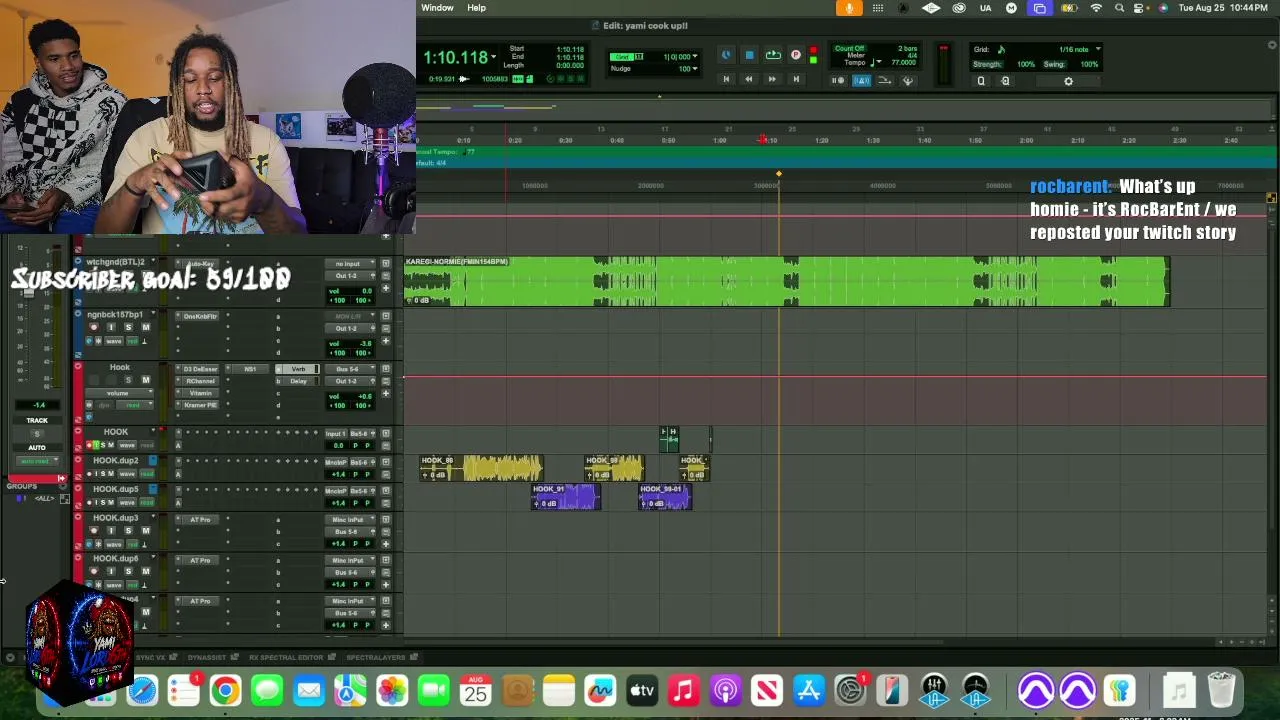The height and width of the screenshot is (720, 1280).
Task: Toggle Loop Playback in the transport
Action: pos(773,56)
